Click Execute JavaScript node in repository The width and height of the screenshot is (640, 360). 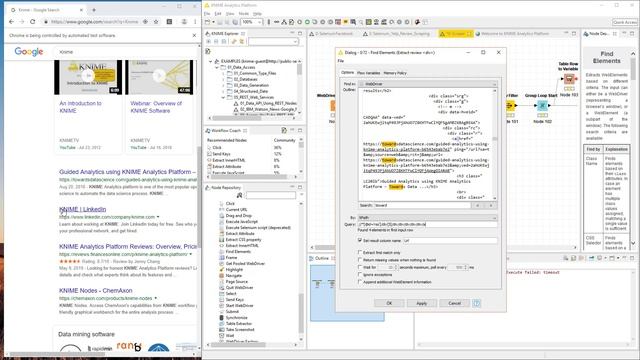(x=242, y=222)
